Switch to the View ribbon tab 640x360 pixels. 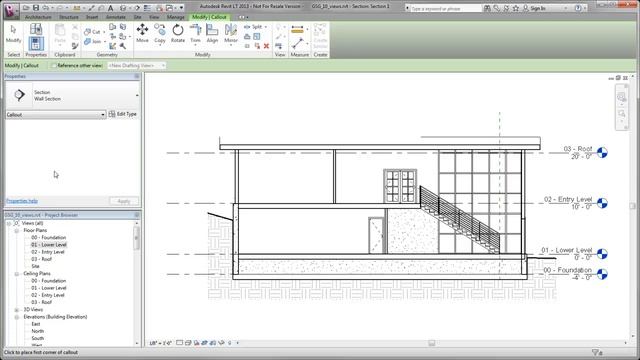point(154,17)
